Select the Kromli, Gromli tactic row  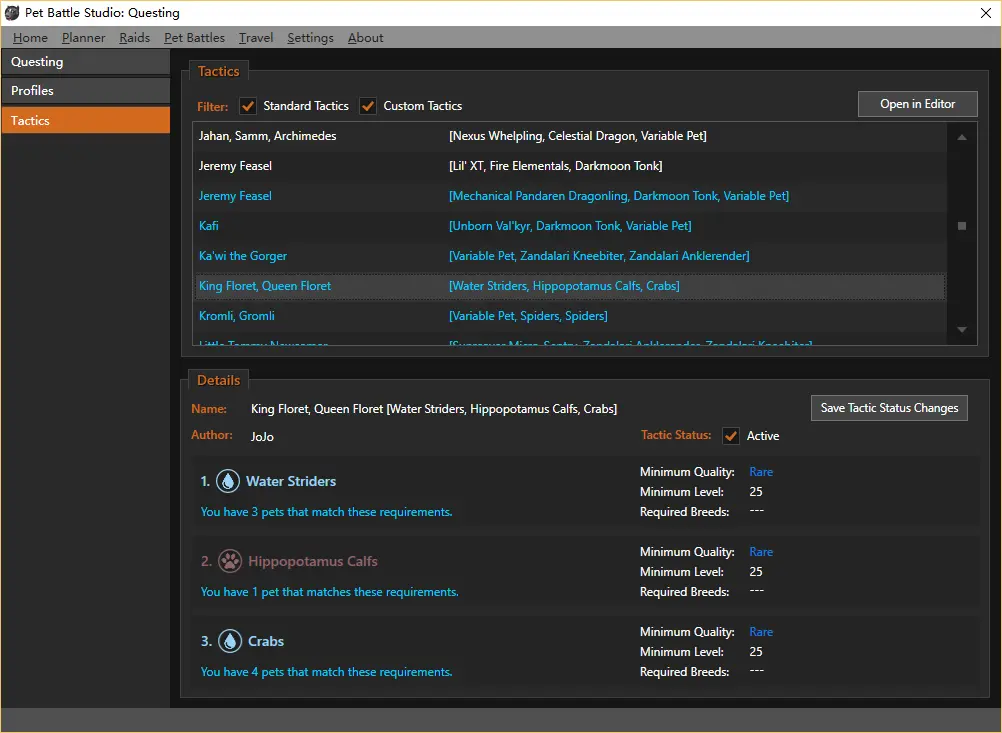(x=569, y=316)
